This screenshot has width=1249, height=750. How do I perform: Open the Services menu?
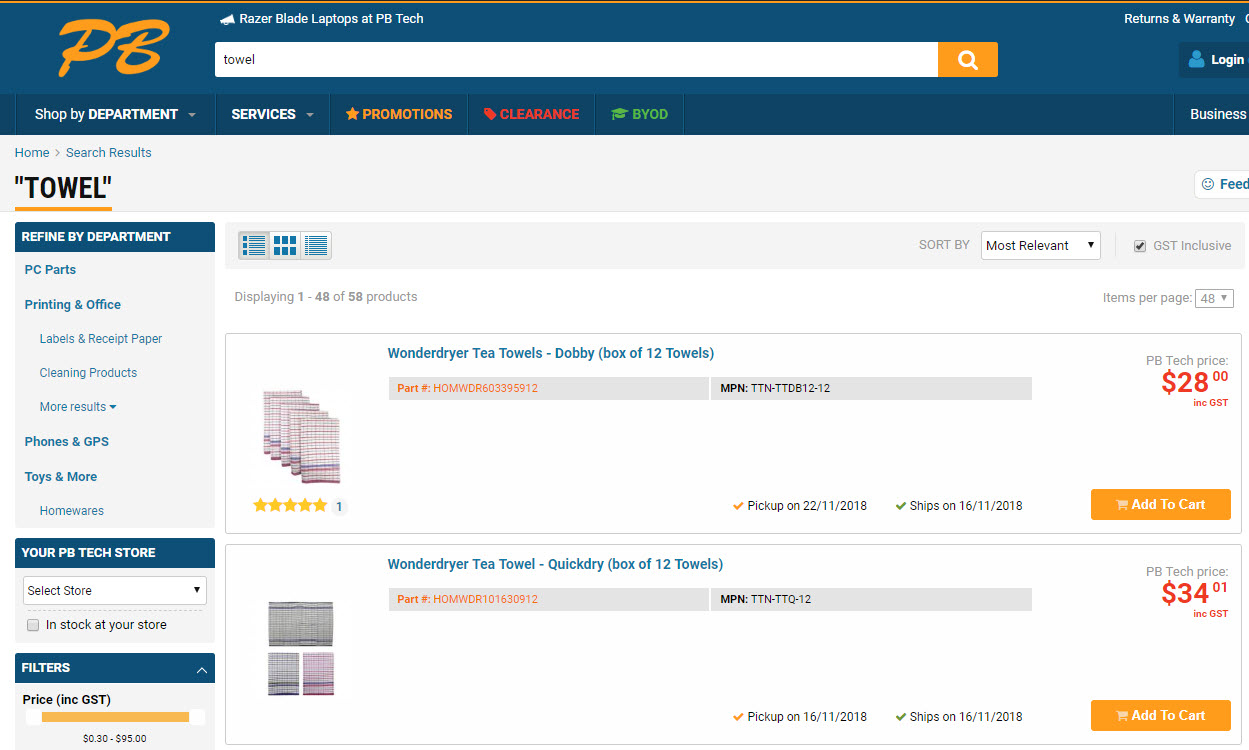tap(272, 114)
